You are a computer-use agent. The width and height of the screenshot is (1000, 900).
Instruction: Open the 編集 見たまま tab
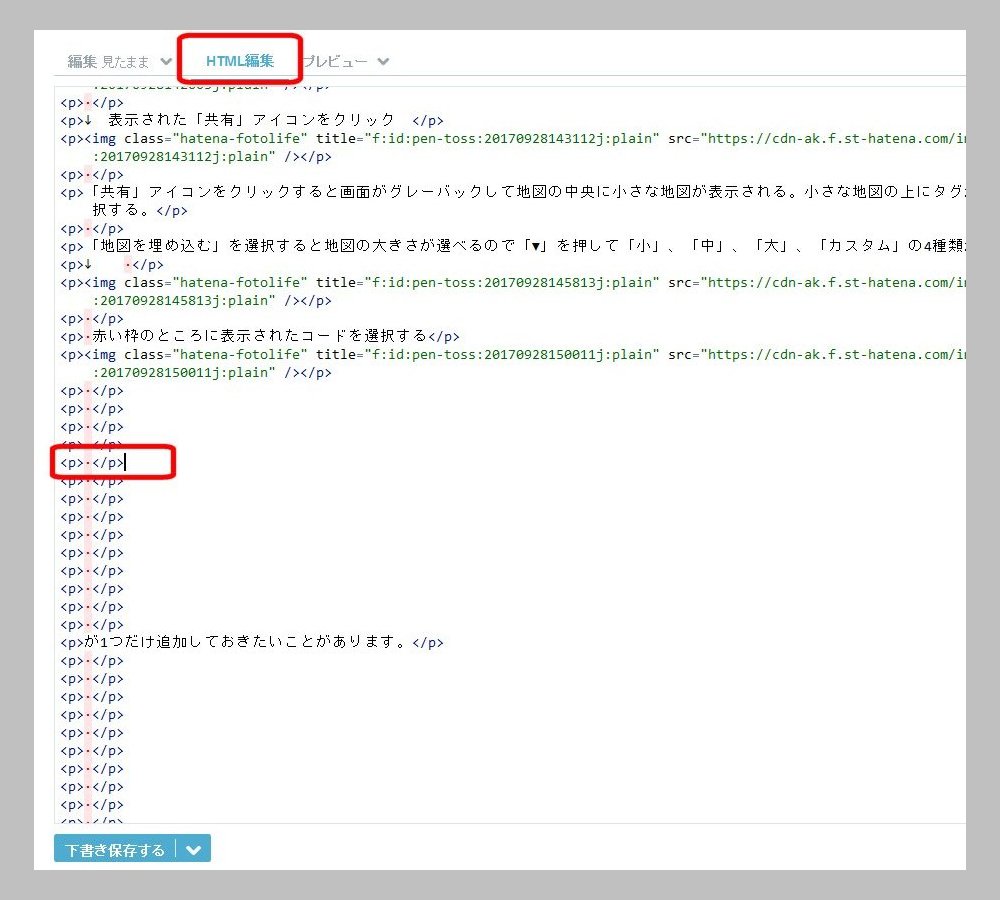(108, 61)
